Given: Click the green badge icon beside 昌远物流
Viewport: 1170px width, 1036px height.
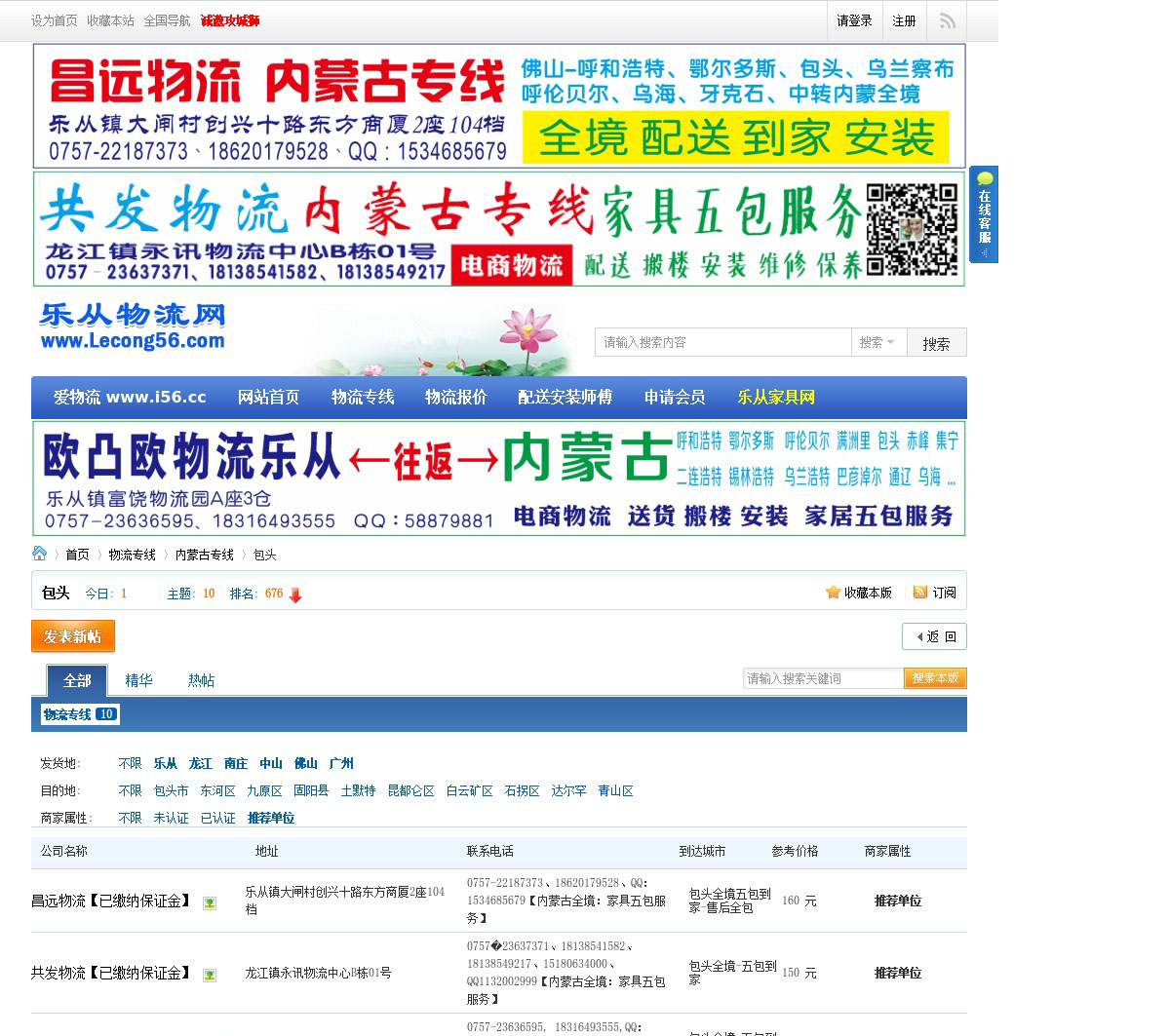Looking at the screenshot, I should coord(209,902).
